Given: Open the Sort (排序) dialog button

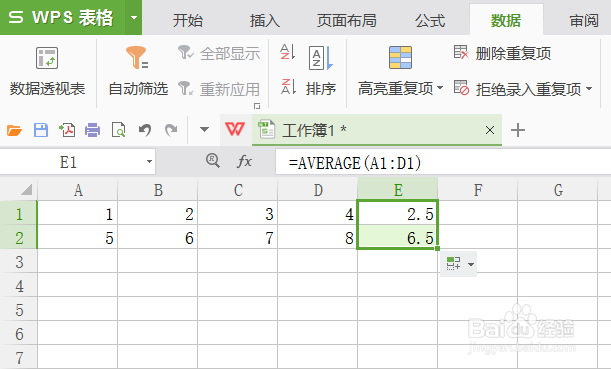Looking at the screenshot, I should pos(321,72).
